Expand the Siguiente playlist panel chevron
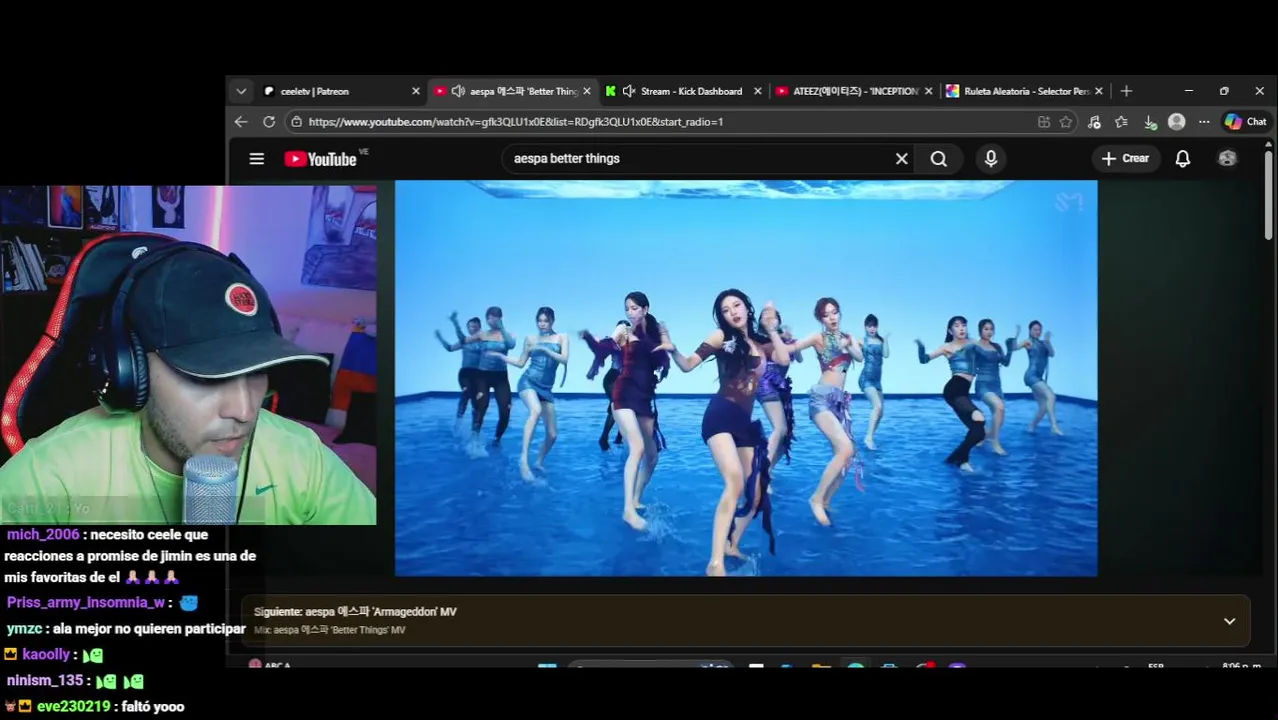Viewport: 1278px width, 720px height. click(x=1229, y=621)
